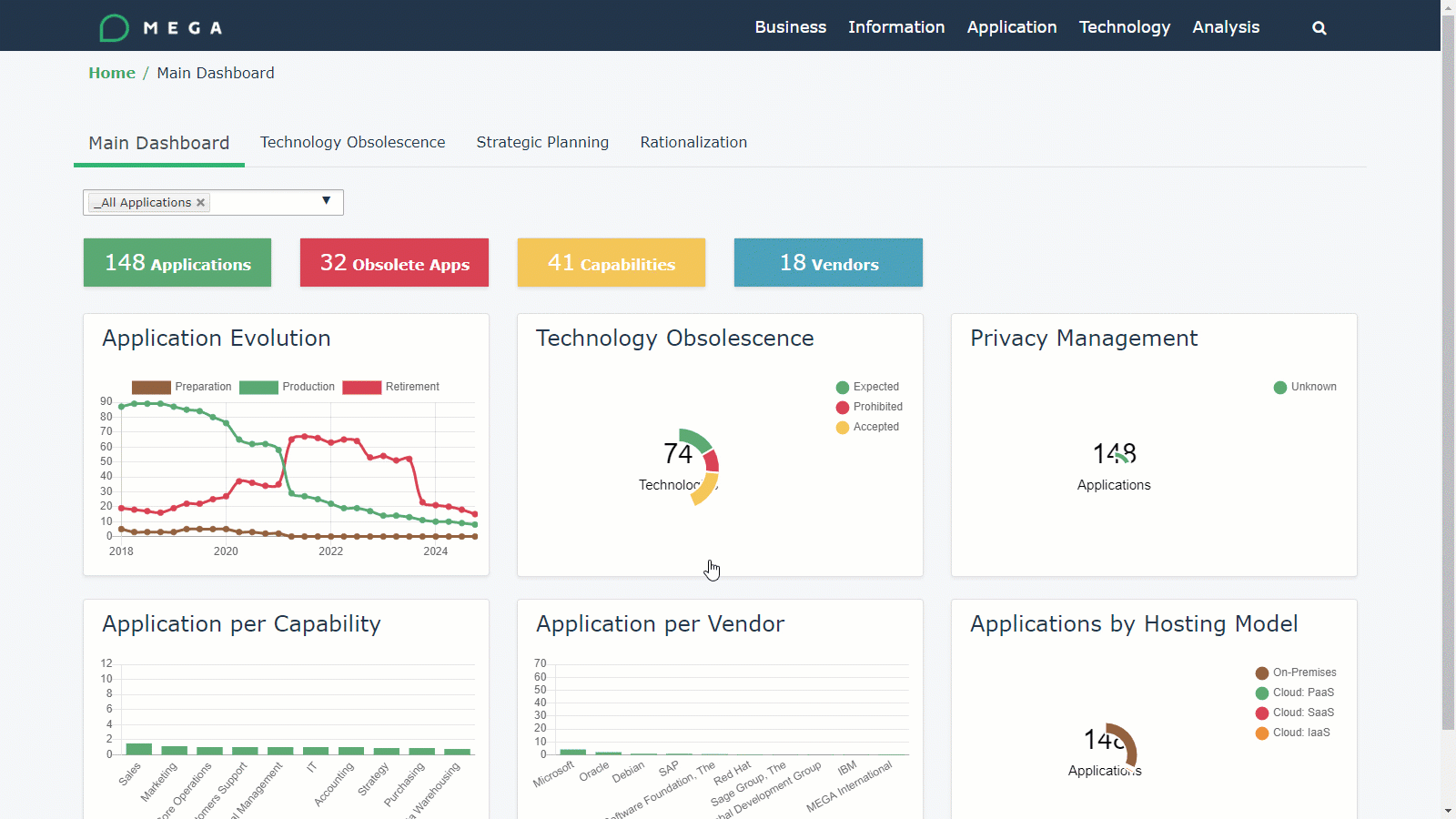Open the 32 Obsolete Apps tile

point(394,263)
